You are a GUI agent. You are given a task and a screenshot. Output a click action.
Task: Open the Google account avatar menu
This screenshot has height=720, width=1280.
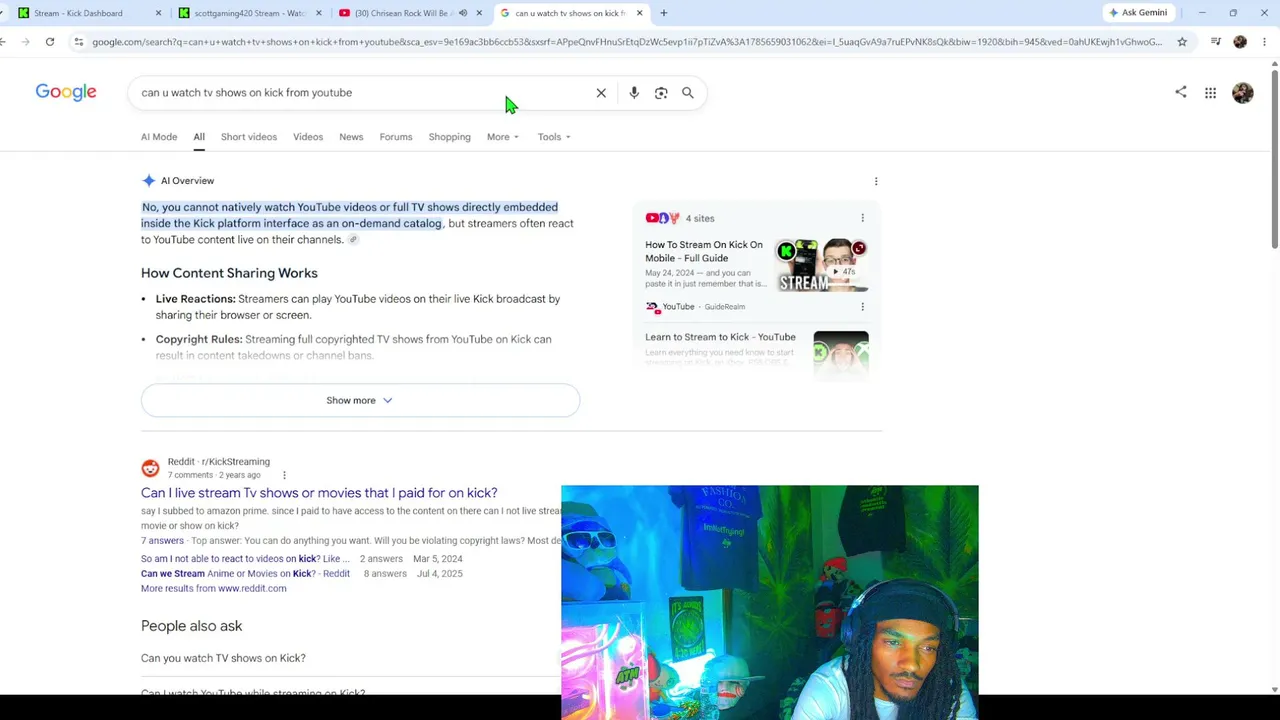click(x=1243, y=93)
